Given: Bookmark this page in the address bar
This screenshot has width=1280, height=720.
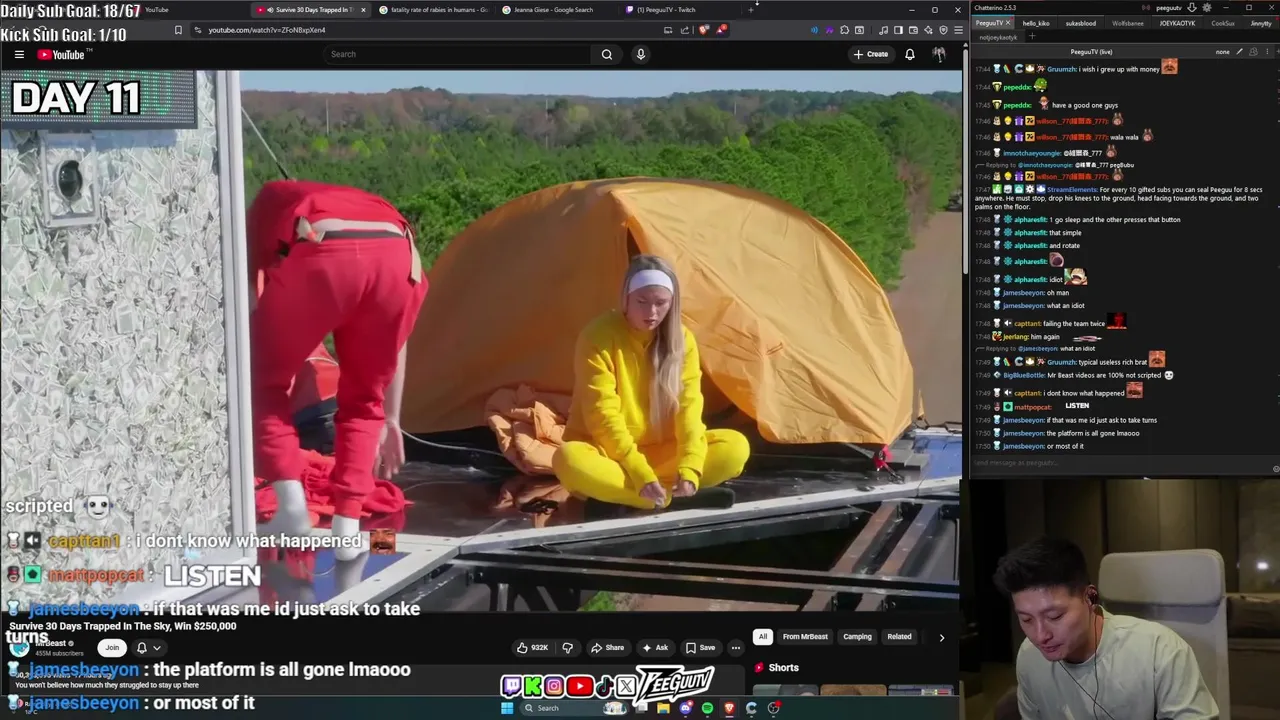Looking at the screenshot, I should coord(178,30).
